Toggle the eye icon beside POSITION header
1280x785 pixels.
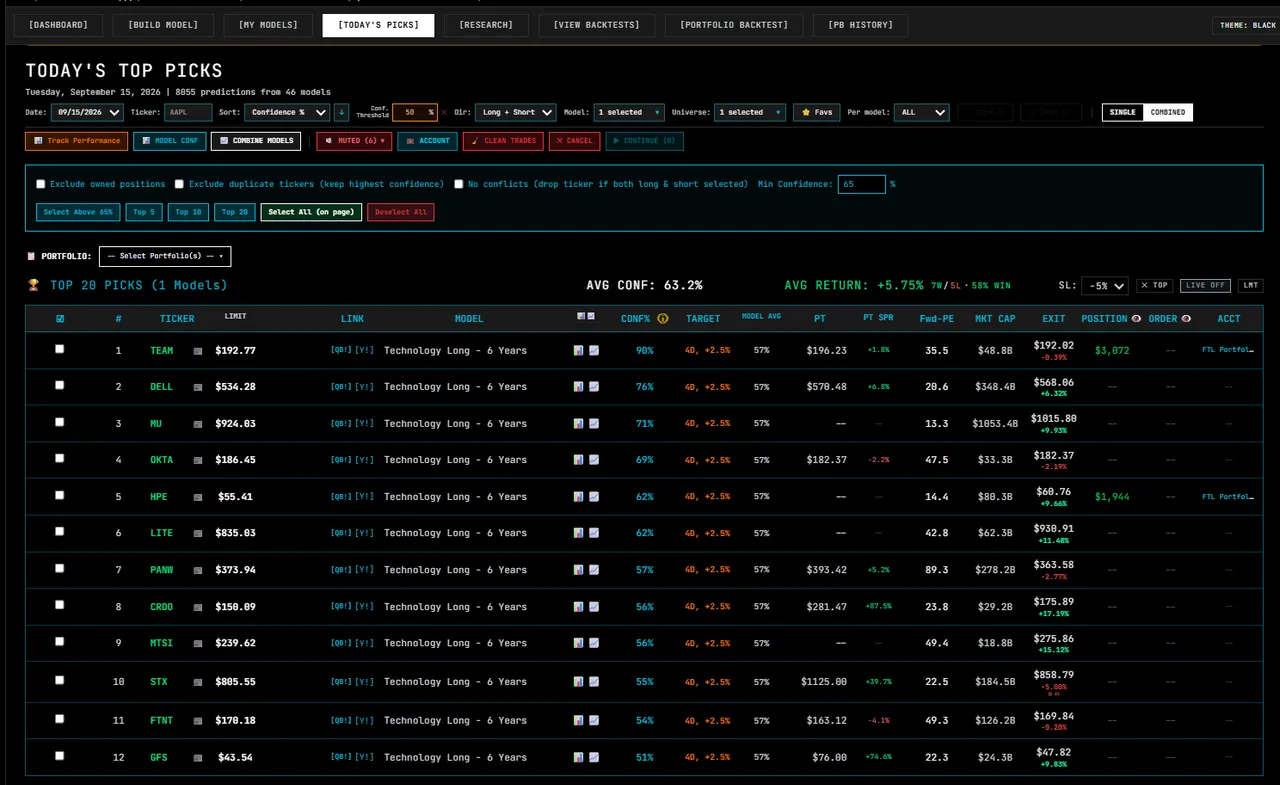pos(1136,318)
